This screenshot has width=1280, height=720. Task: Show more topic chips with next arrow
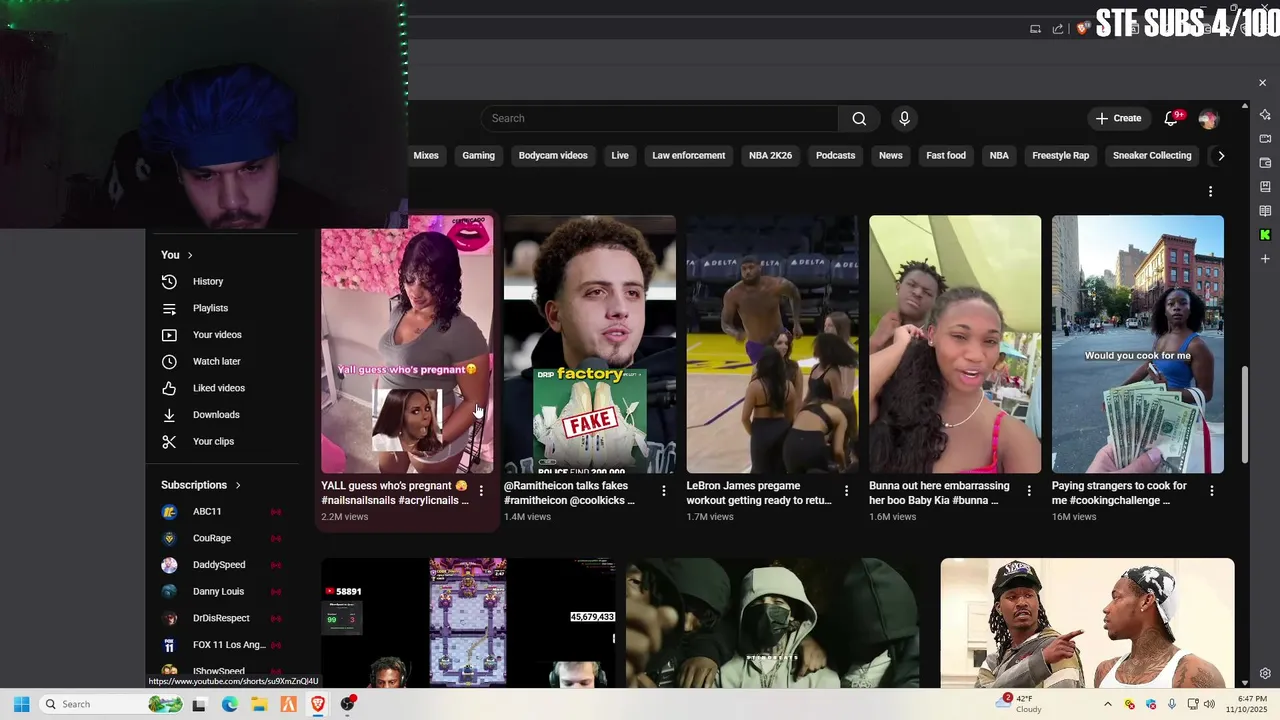click(1221, 156)
